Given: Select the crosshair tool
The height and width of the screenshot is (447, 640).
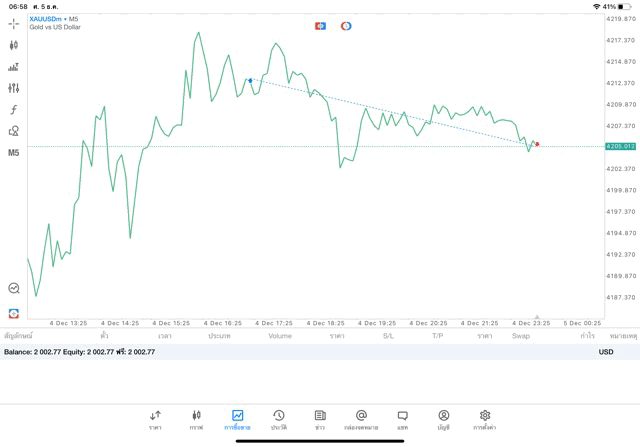Looking at the screenshot, I should click(14, 23).
